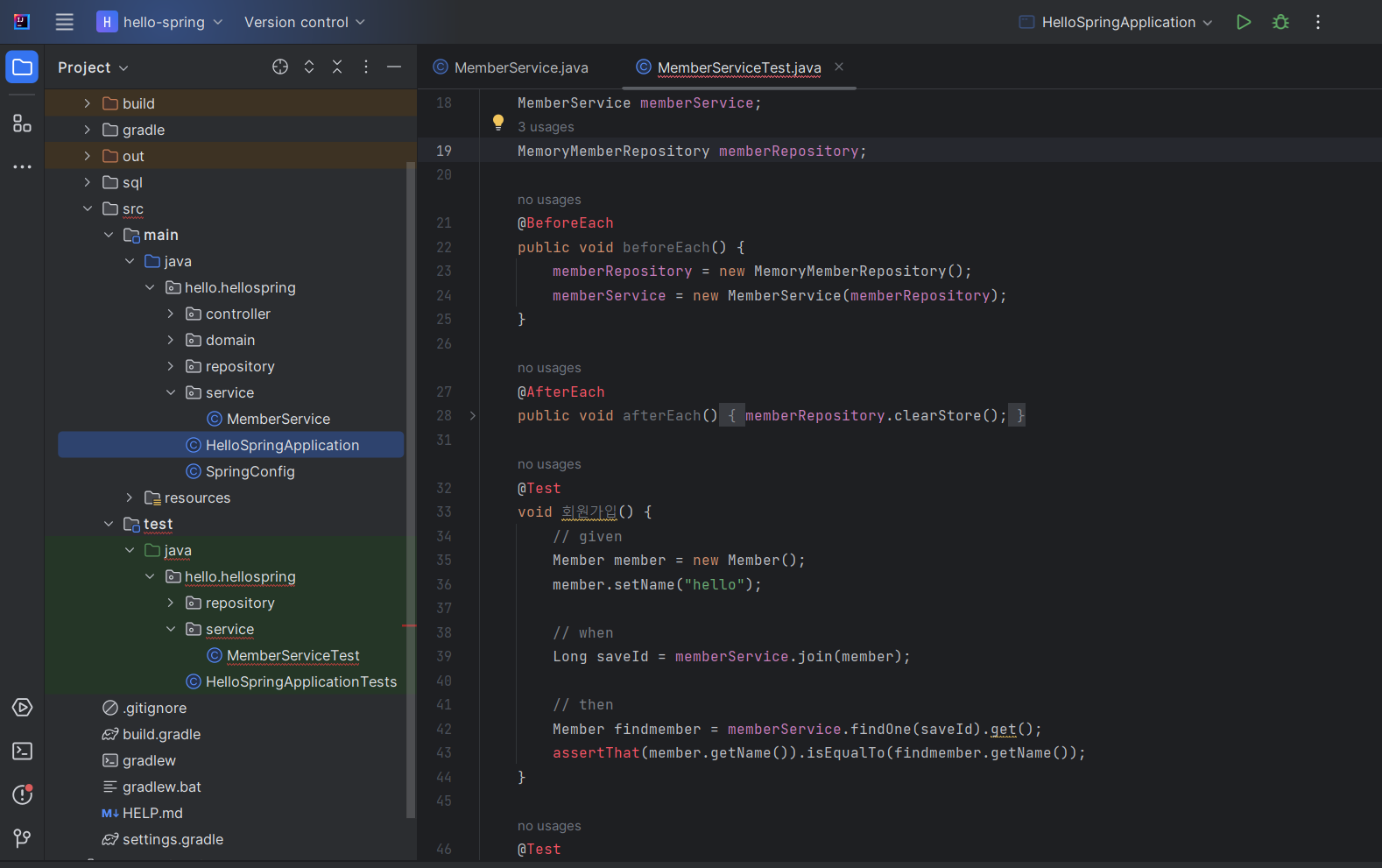Screen dimensions: 1382x868
Task: Click line number 19 in the gutter
Action: pos(444,151)
